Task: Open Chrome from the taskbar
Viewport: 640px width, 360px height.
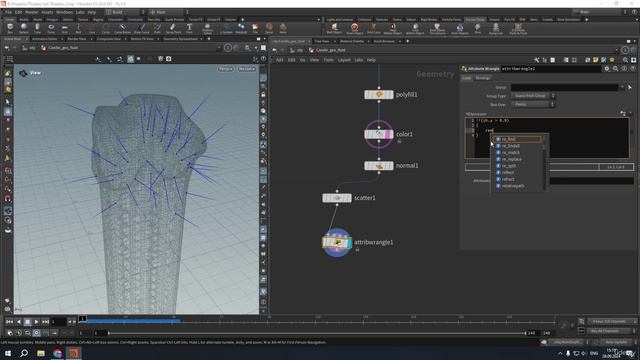Action: tap(58, 353)
